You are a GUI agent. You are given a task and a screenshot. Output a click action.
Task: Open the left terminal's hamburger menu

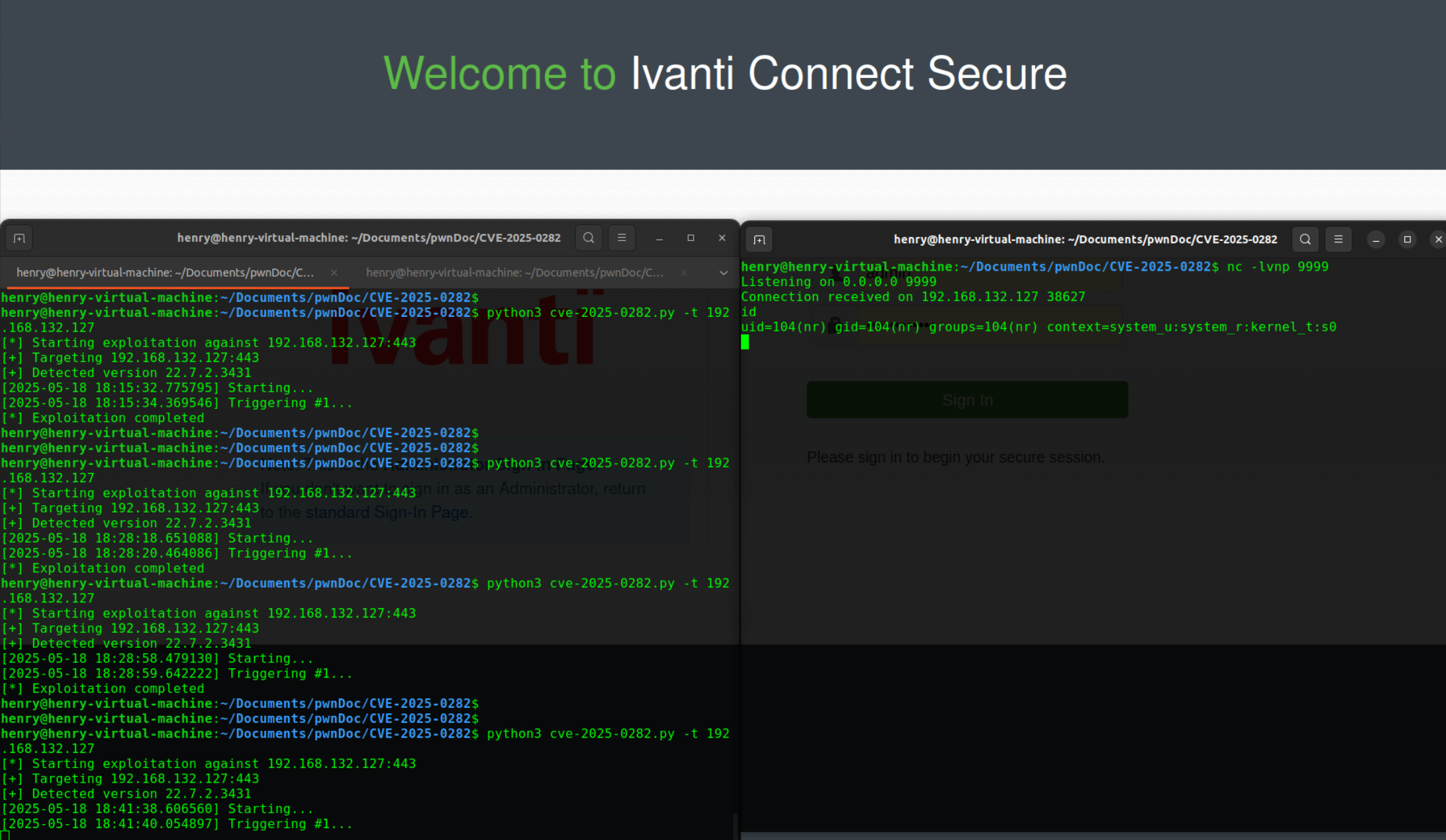click(622, 238)
